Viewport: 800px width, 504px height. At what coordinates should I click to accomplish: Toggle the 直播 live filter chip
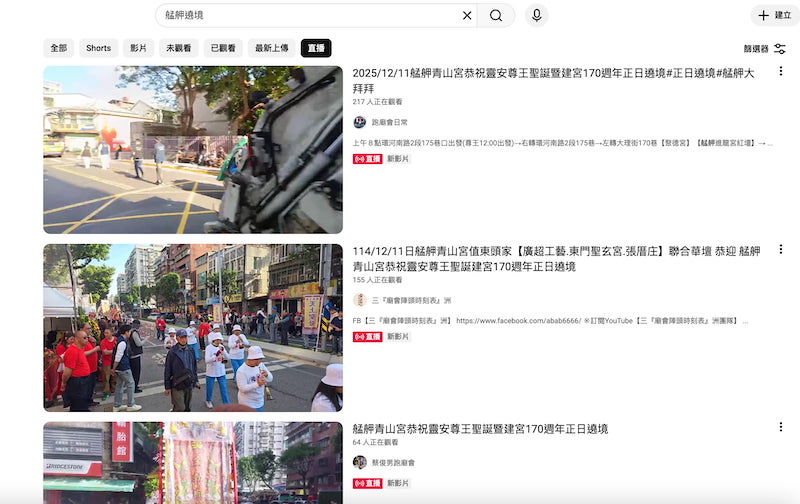[x=316, y=48]
